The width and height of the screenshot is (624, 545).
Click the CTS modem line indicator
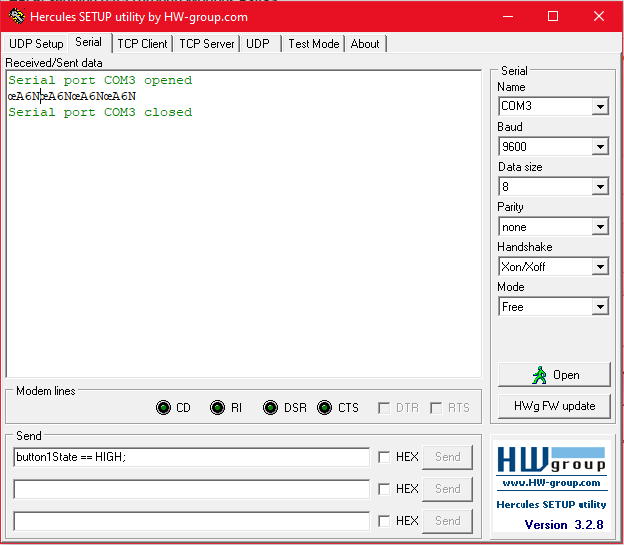[324, 408]
